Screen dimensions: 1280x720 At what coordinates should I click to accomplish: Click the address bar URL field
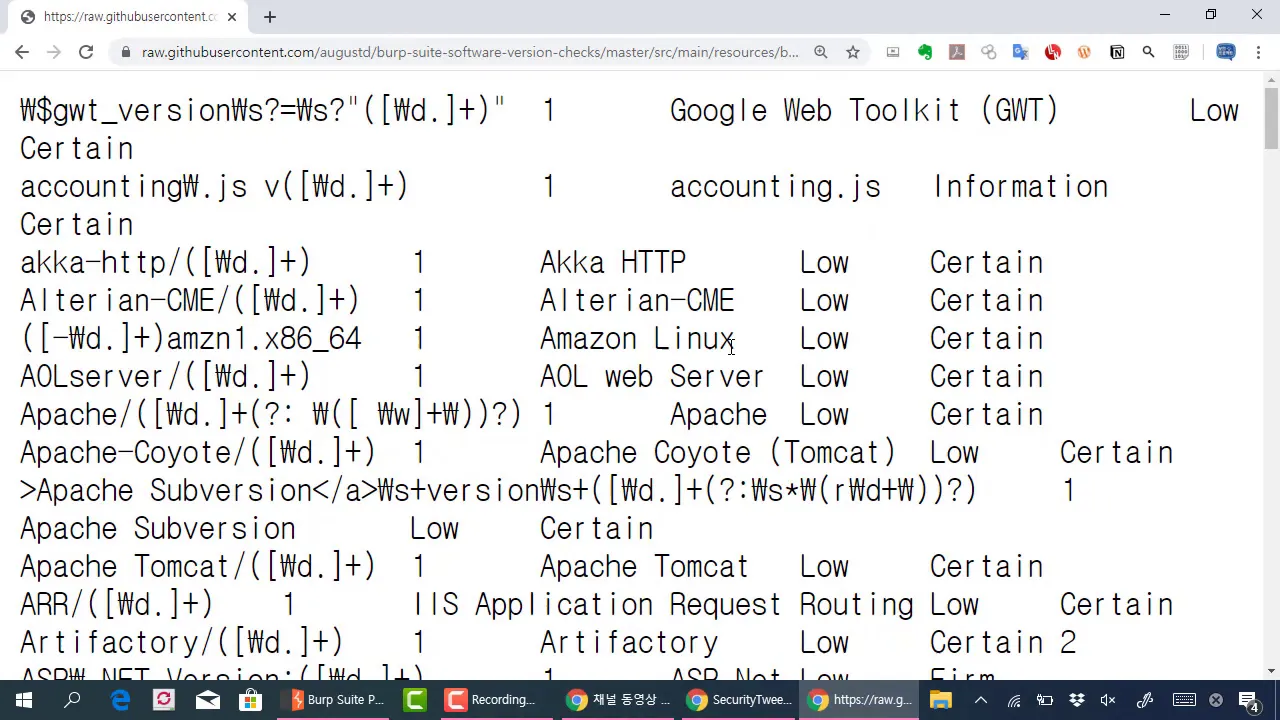tap(470, 52)
